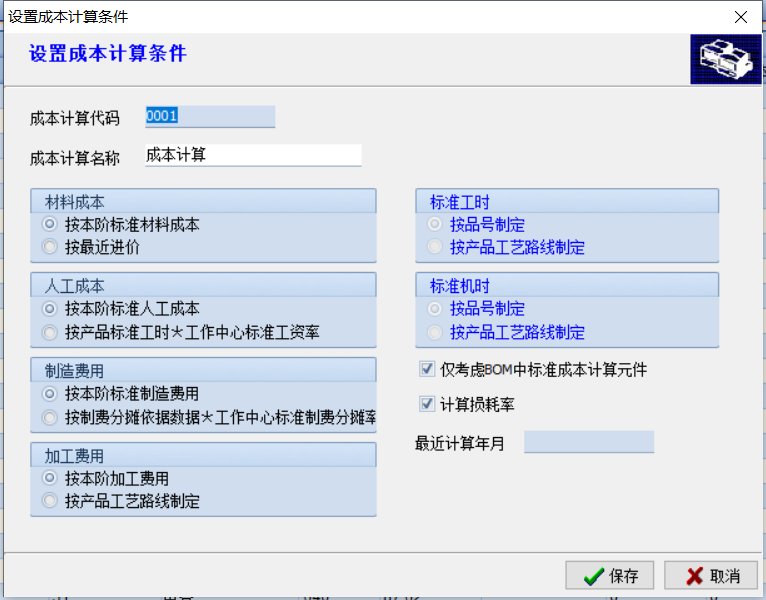Click the 最近计算年月 field
Viewport: 766px width, 600px height.
pos(589,442)
